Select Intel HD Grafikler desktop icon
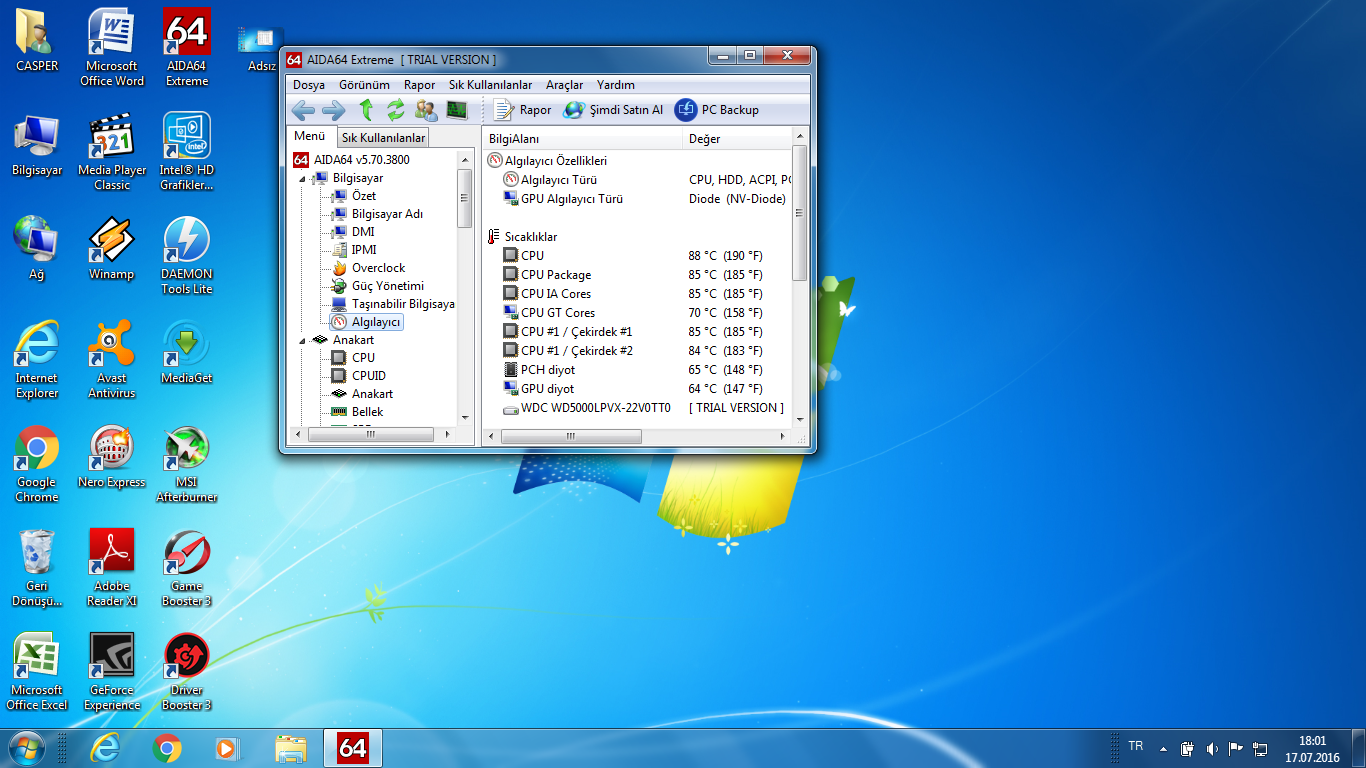 [x=187, y=152]
